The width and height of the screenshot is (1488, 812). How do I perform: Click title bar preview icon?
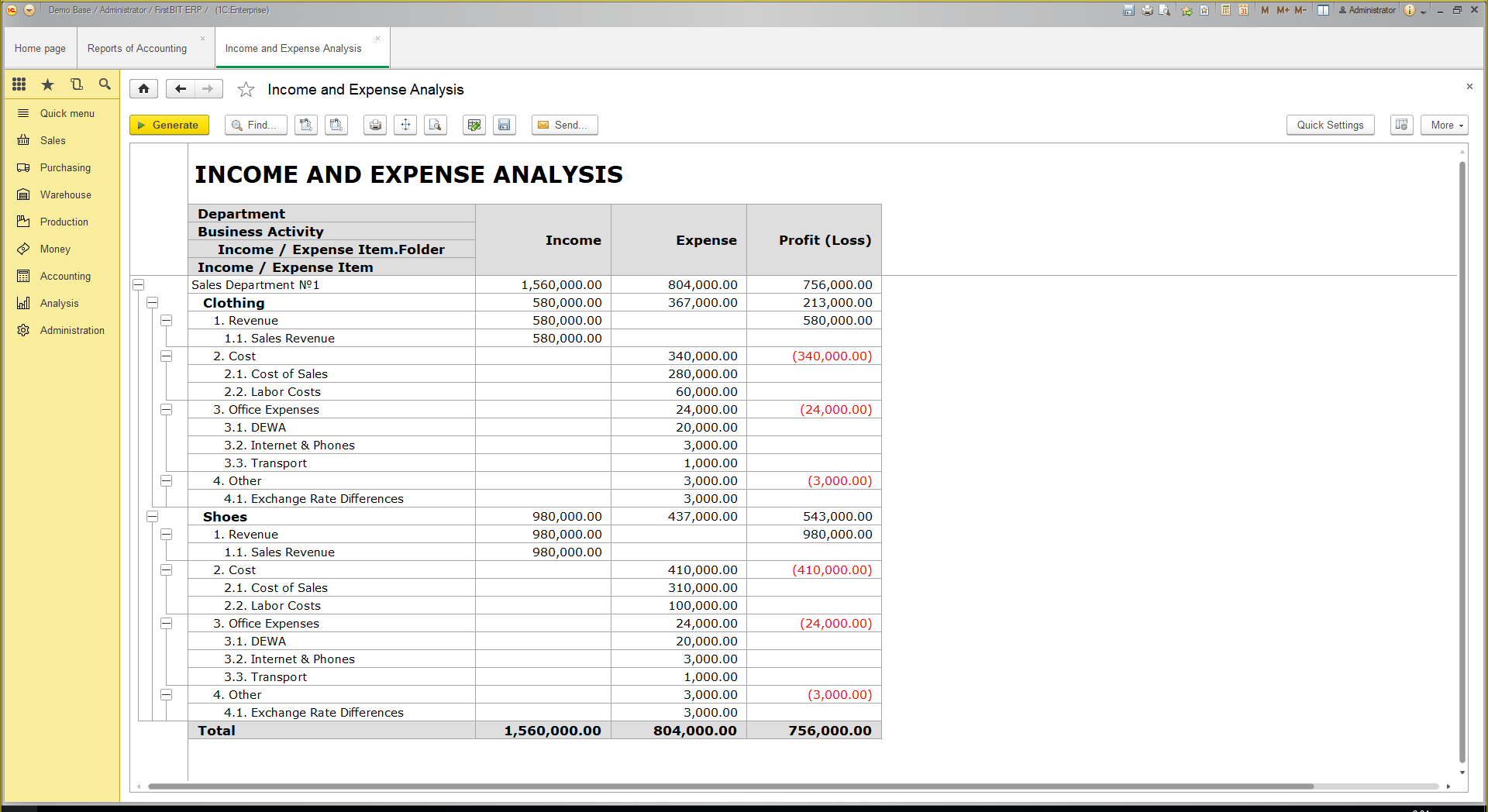click(x=1165, y=10)
